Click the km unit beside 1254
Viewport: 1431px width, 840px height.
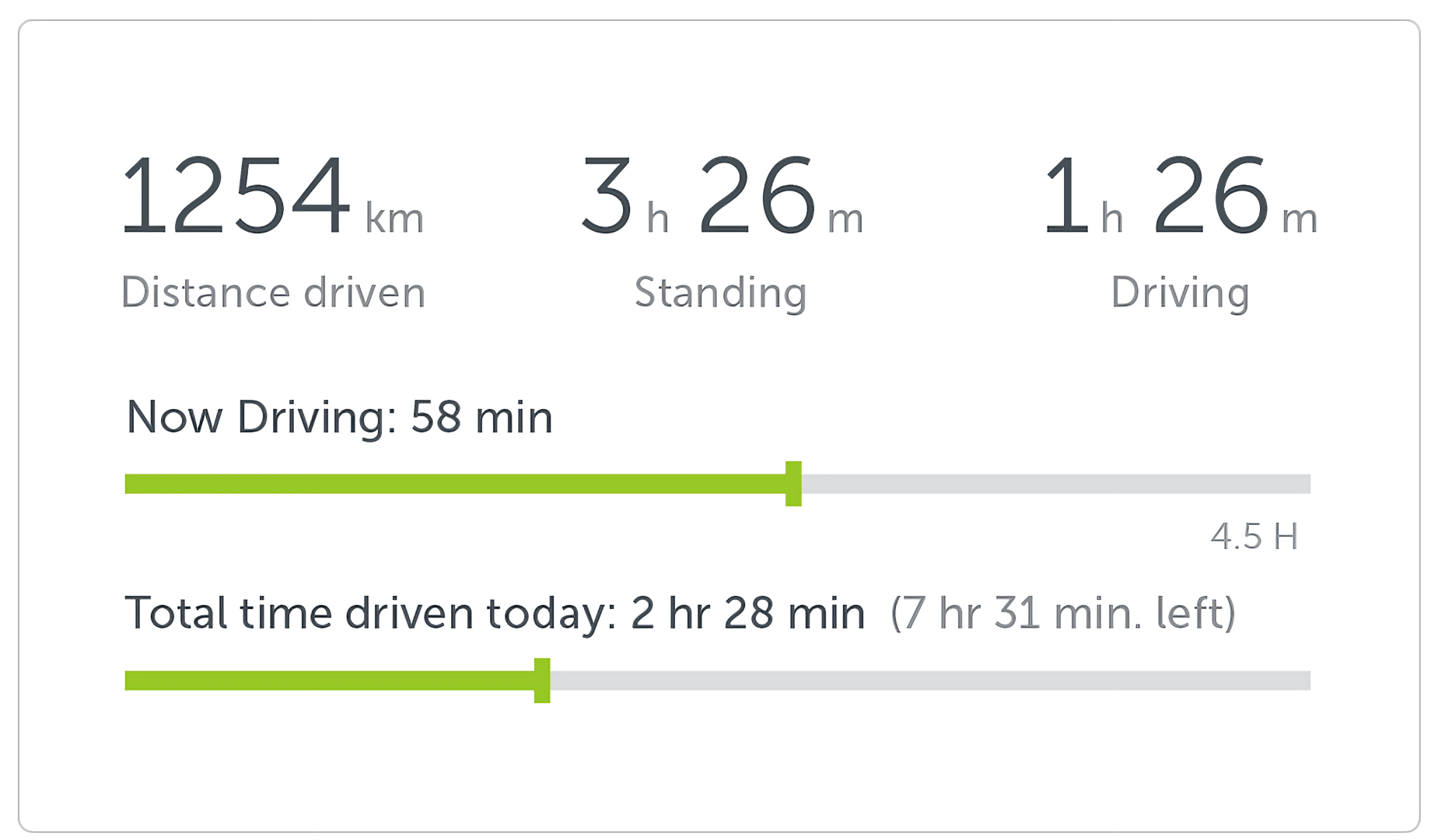click(x=394, y=219)
